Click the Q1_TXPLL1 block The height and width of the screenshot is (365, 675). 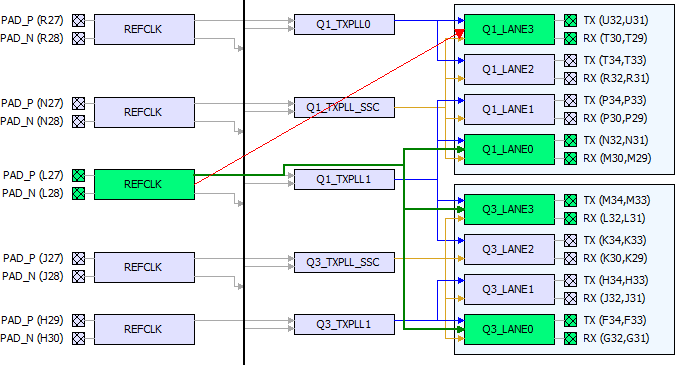pos(344,179)
